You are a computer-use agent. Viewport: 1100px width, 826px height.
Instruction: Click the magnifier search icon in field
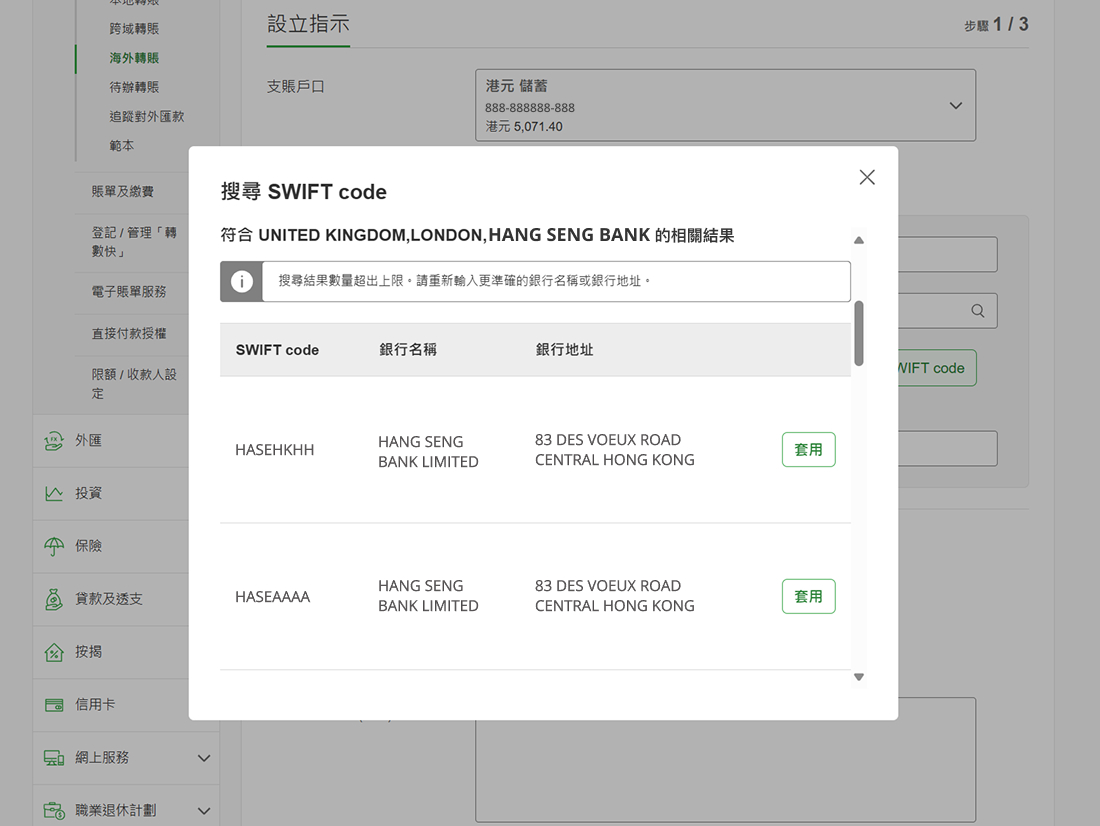pyautogui.click(x=978, y=311)
